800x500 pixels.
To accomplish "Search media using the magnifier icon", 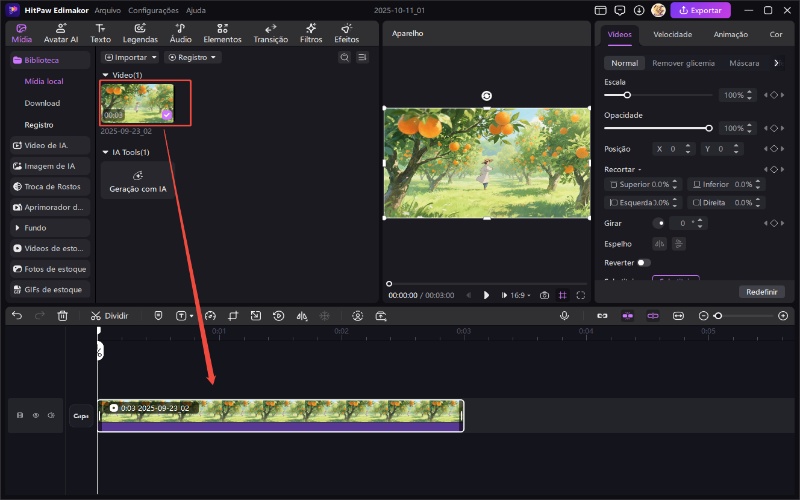I will (344, 58).
